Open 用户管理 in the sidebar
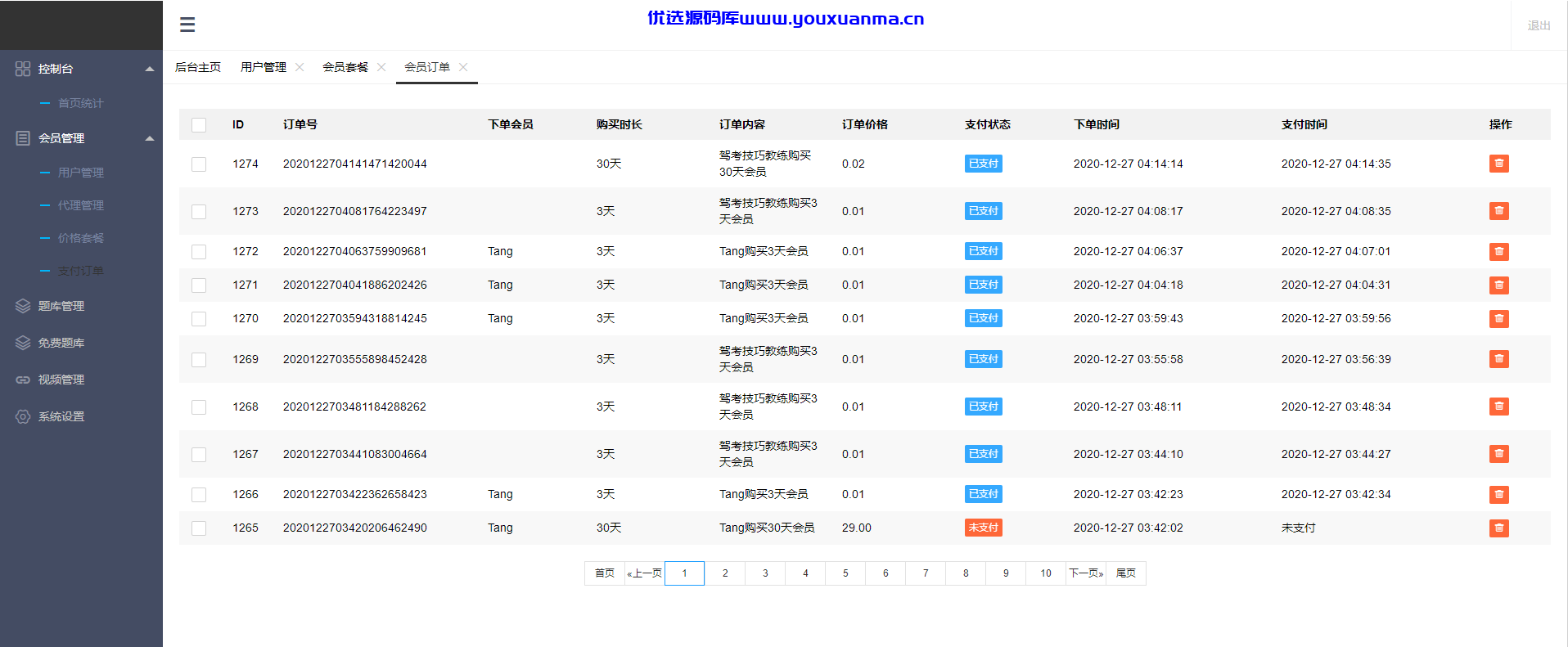The image size is (1568, 647). pos(80,173)
